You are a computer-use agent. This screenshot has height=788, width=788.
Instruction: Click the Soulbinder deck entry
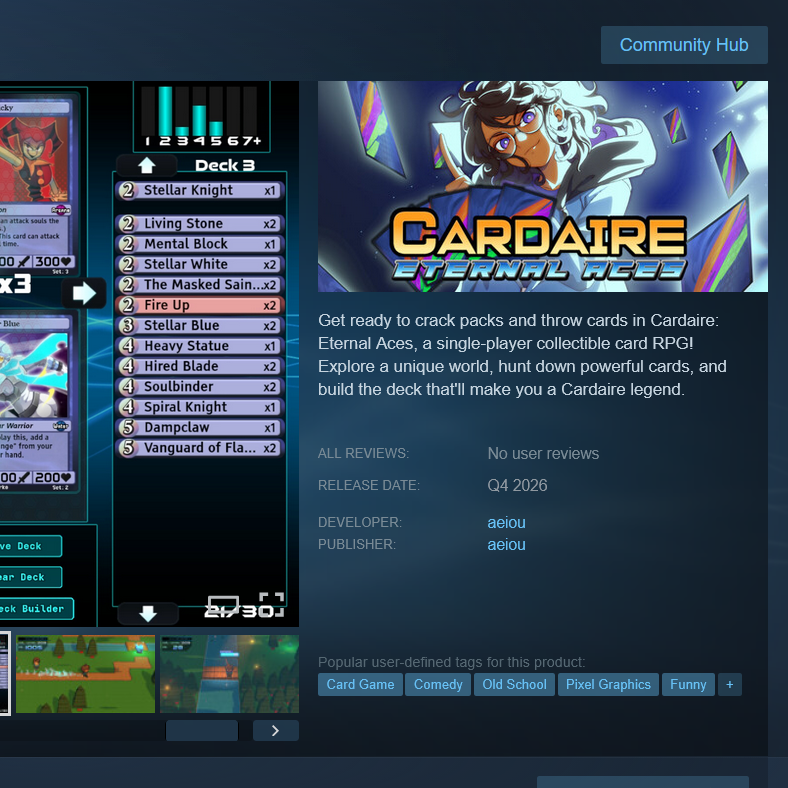(x=201, y=387)
